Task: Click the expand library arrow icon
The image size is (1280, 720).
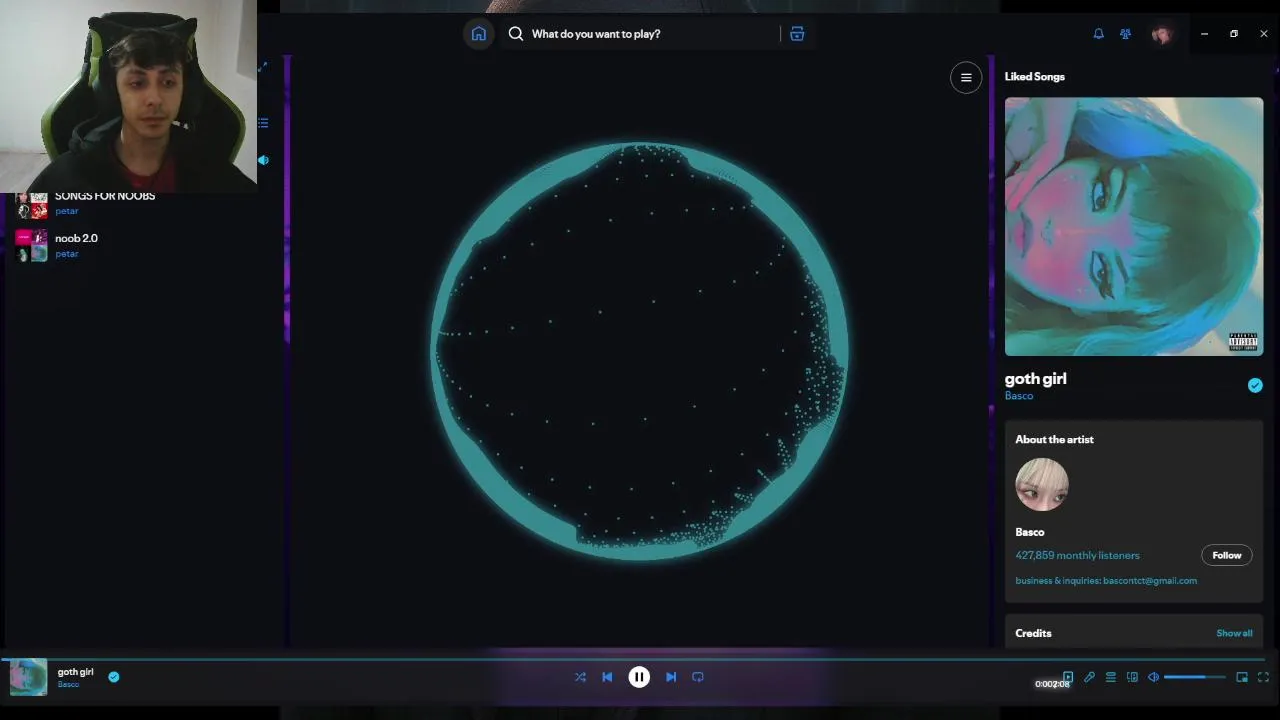Action: tap(263, 67)
